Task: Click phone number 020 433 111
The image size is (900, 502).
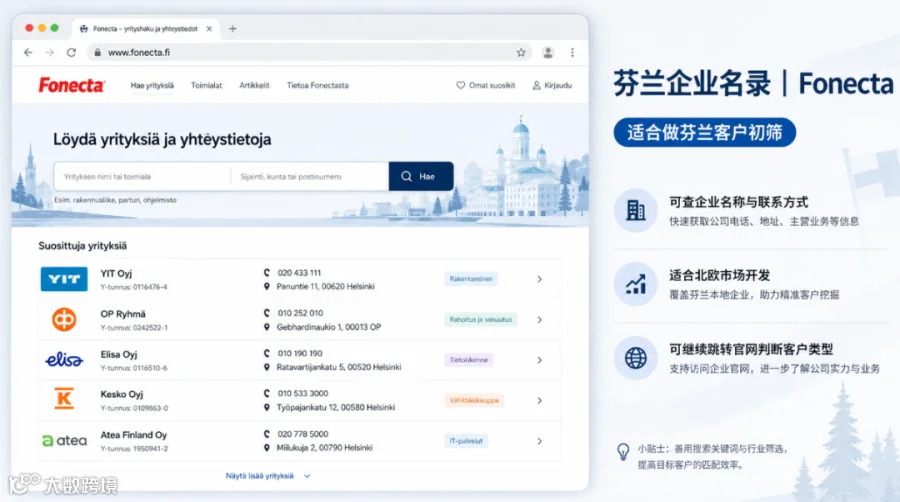Action: click(299, 273)
